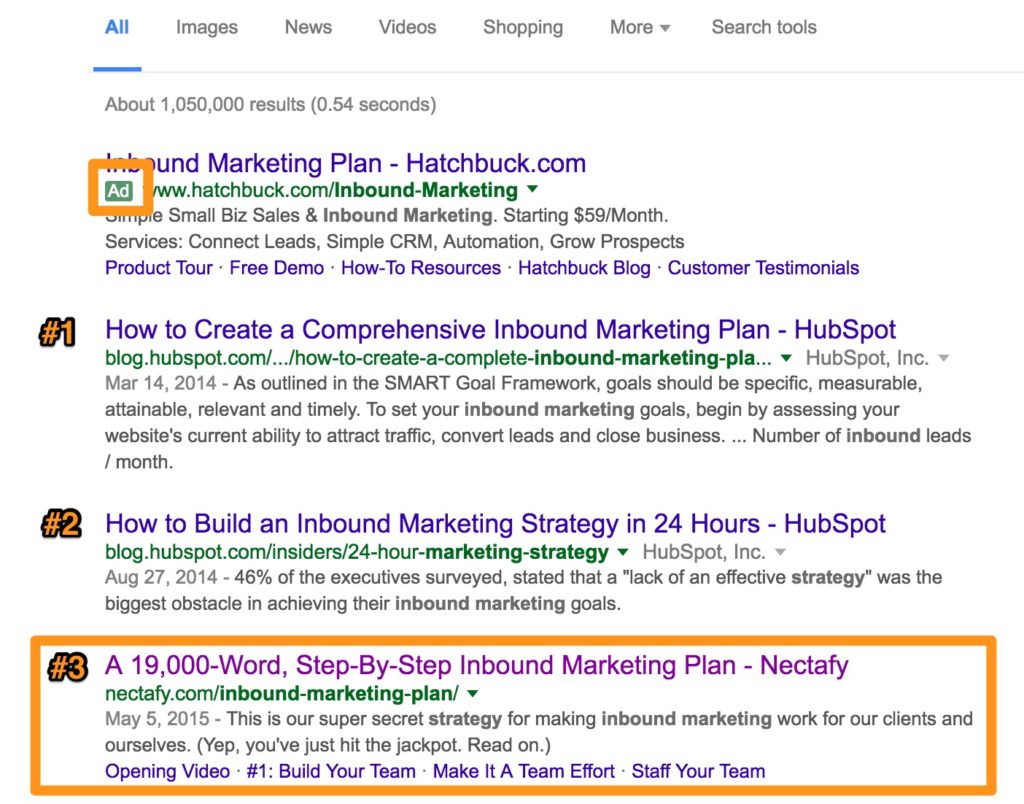Open Staff Your Team sitelink
Screen dimensions: 1024x804
coord(698,771)
